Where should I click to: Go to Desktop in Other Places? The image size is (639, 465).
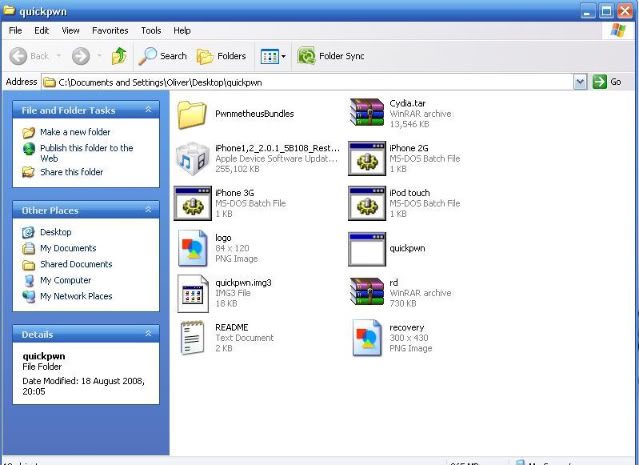coord(55,232)
